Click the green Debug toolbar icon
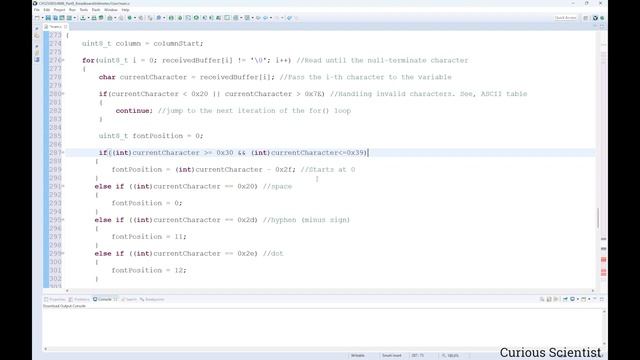640x360 pixels. click(129, 18)
